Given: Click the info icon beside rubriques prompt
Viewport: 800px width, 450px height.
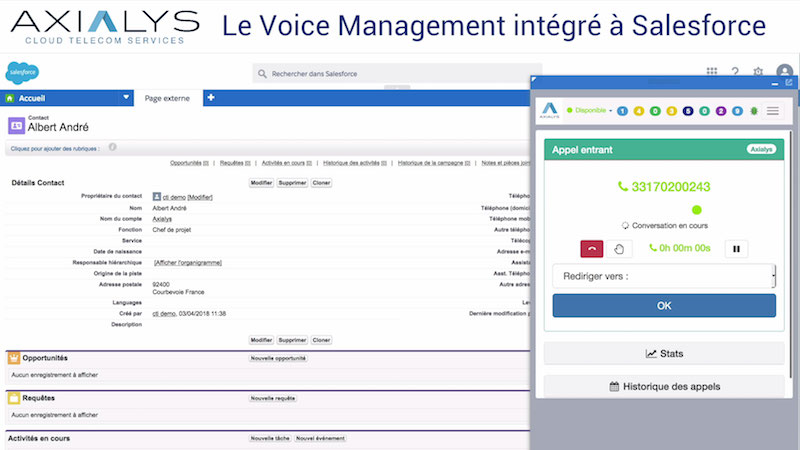Looking at the screenshot, I should 112,147.
